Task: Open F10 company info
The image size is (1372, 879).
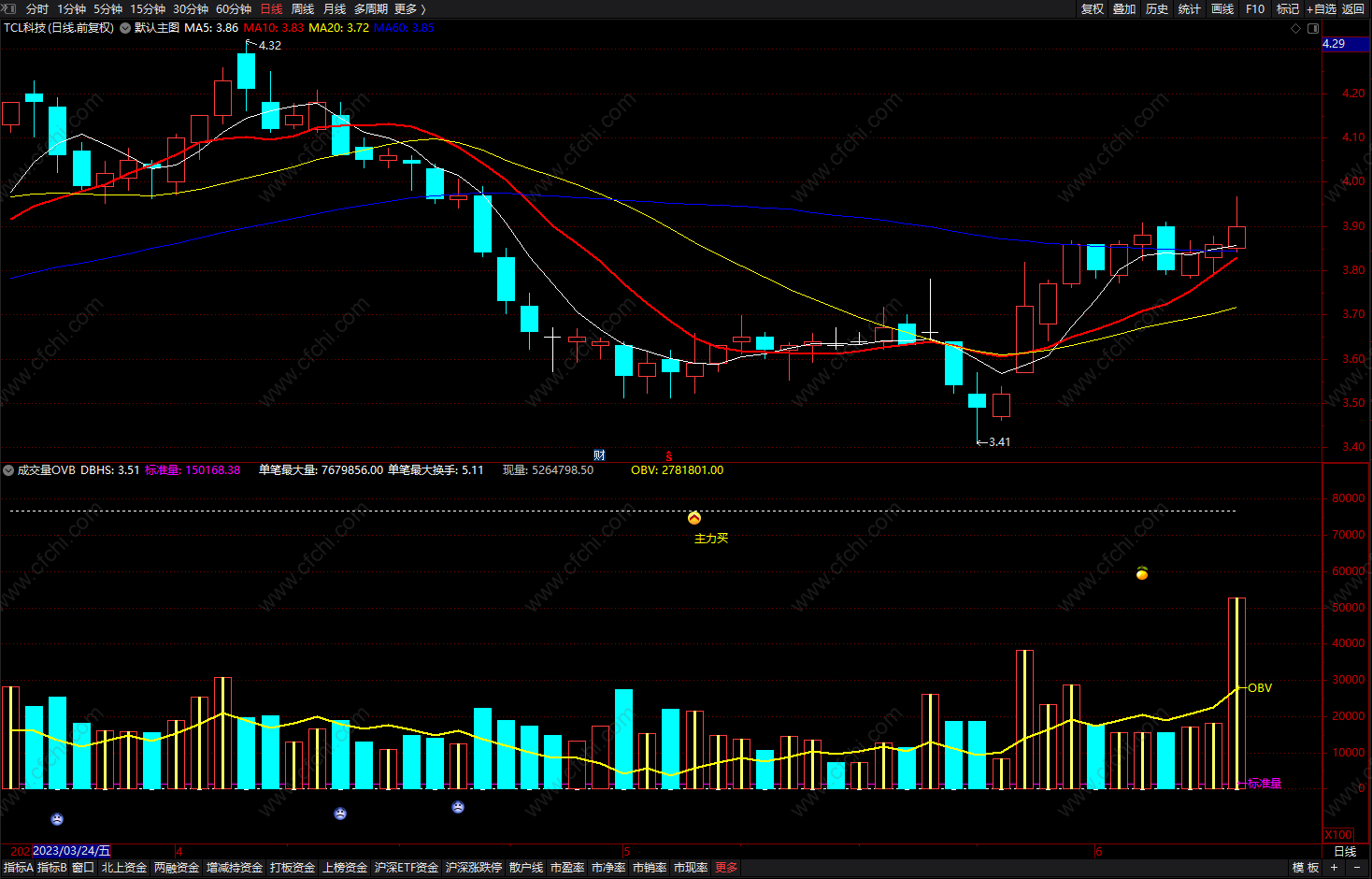Action: click(x=1255, y=8)
